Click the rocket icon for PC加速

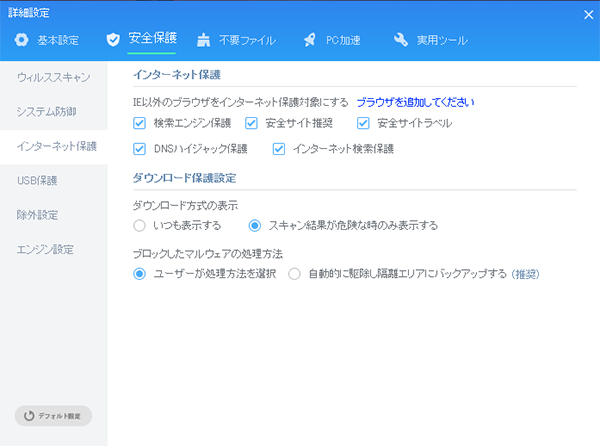[308, 41]
